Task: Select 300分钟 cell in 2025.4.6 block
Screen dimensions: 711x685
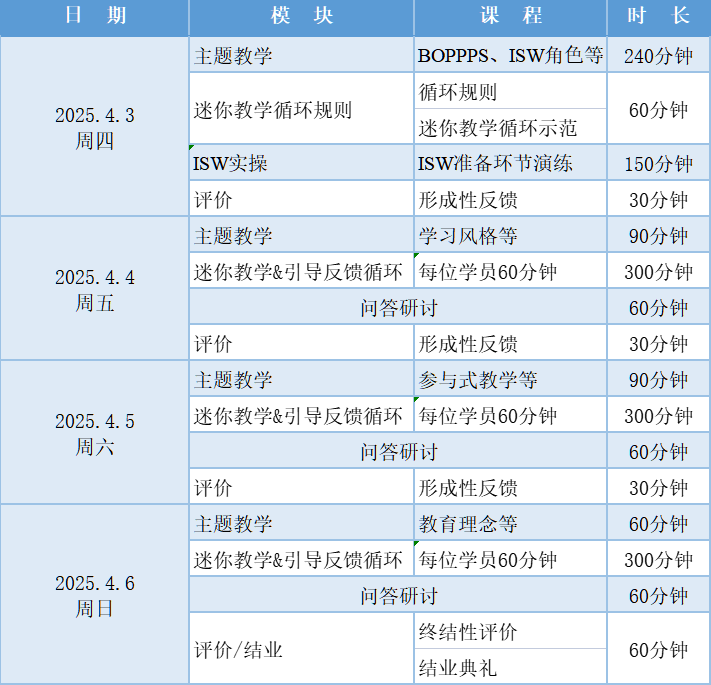Action: (659, 558)
